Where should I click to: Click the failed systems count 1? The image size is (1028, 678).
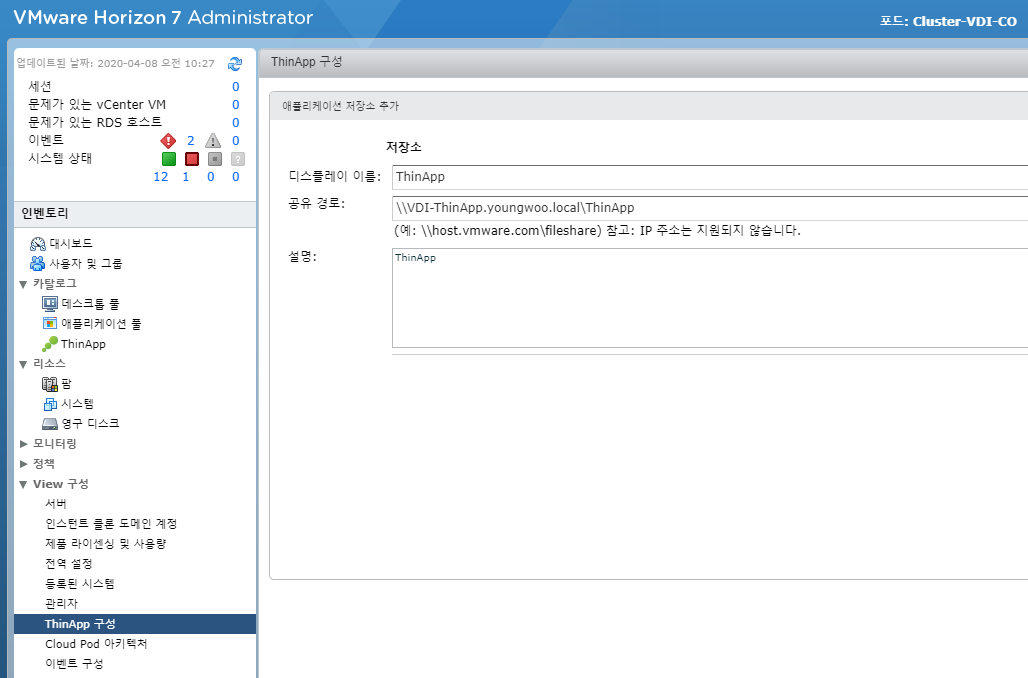186,176
